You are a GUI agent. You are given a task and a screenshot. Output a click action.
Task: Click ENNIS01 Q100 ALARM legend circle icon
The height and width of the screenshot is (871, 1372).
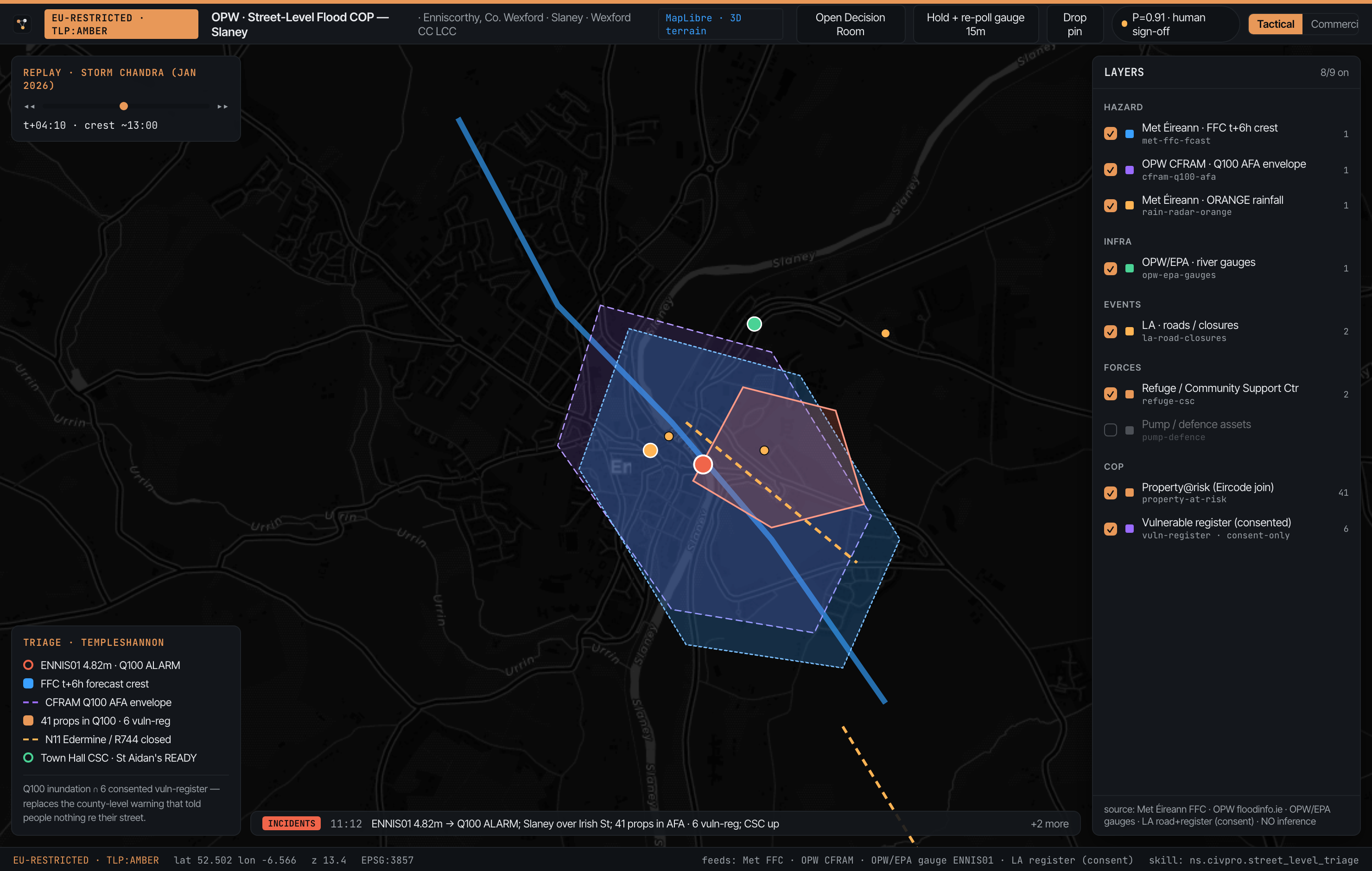pyautogui.click(x=28, y=665)
